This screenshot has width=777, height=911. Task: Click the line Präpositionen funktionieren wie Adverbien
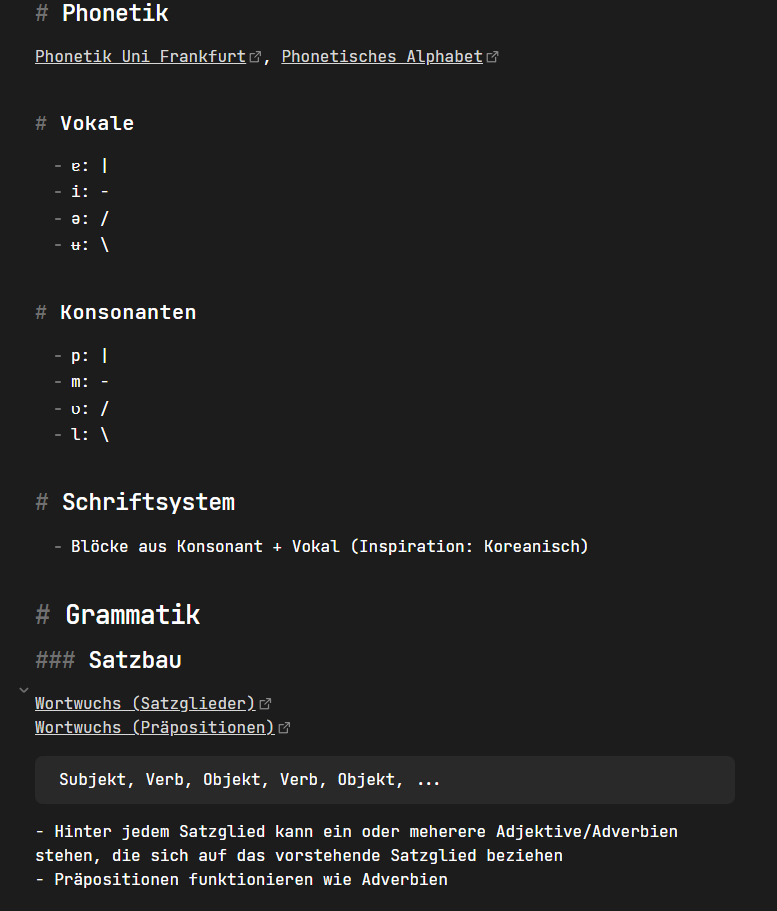(x=246, y=880)
